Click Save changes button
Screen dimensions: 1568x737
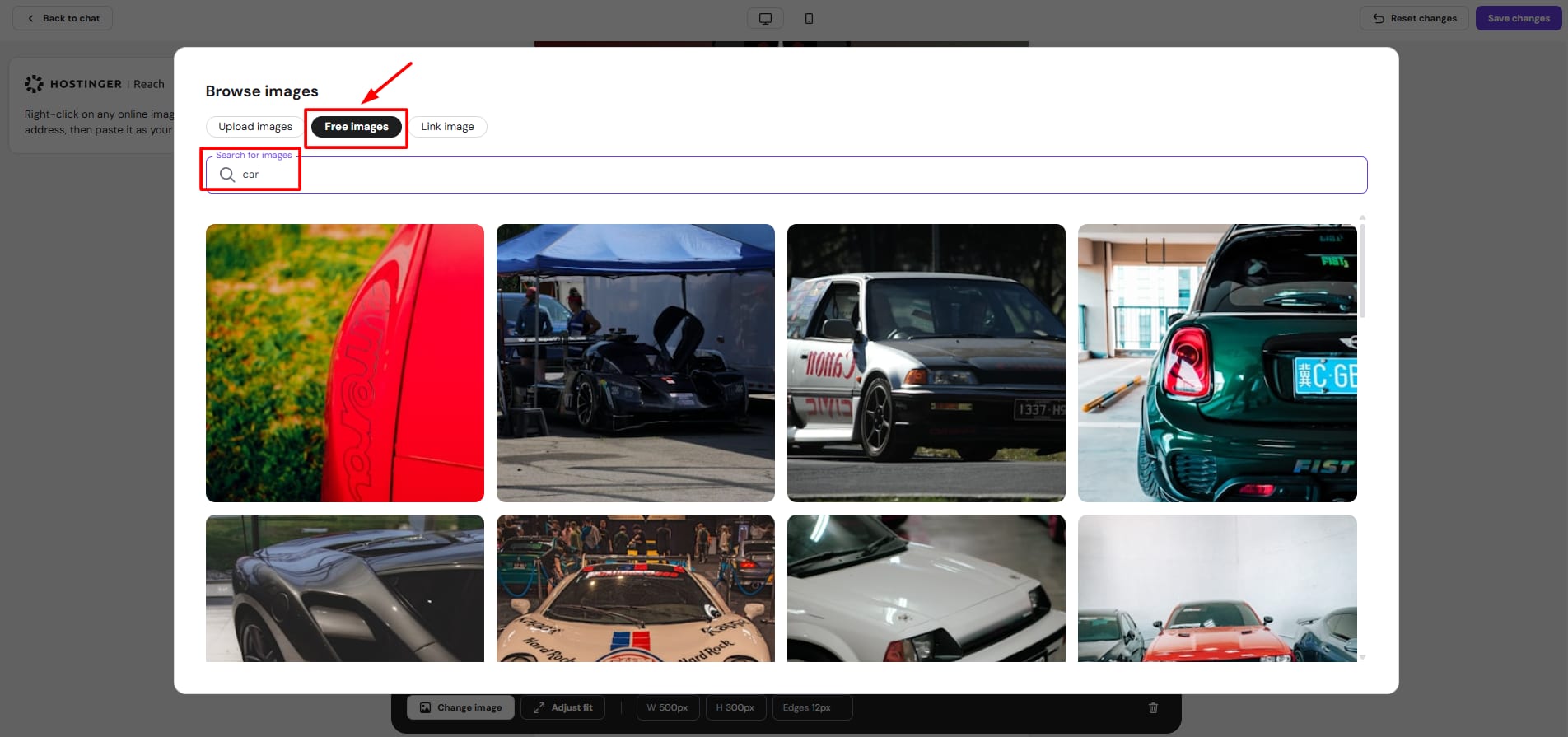(1518, 18)
